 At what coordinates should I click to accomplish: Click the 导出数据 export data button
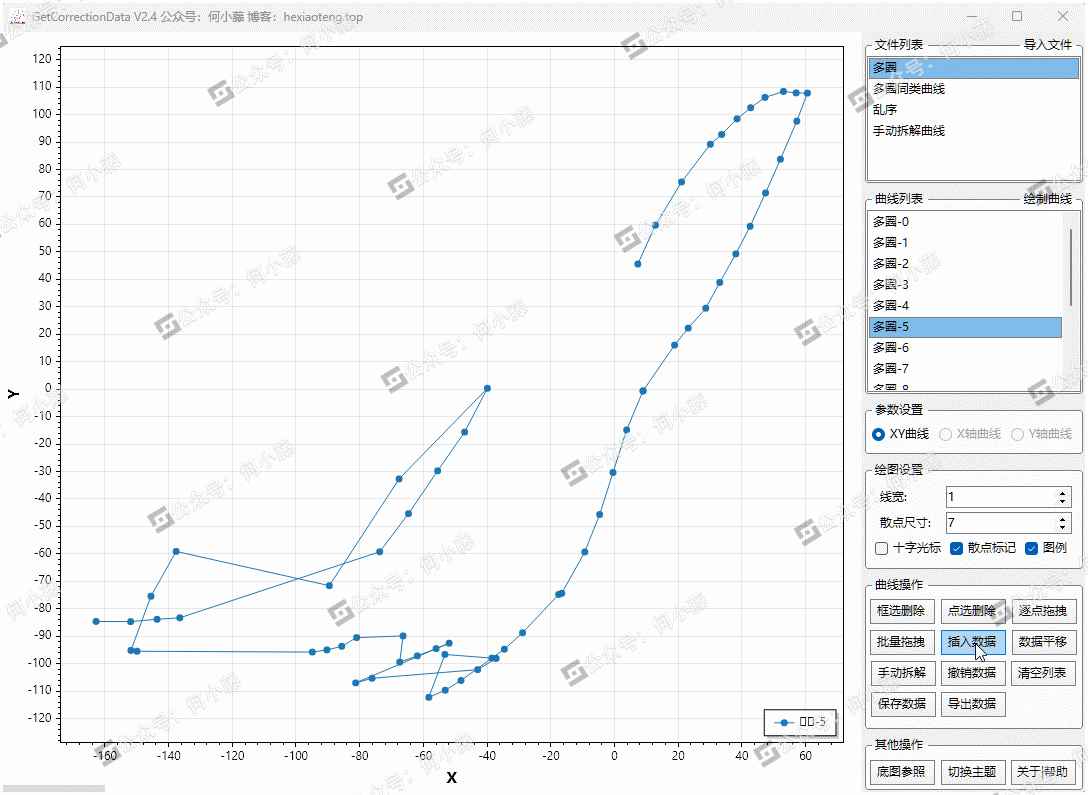coord(972,704)
